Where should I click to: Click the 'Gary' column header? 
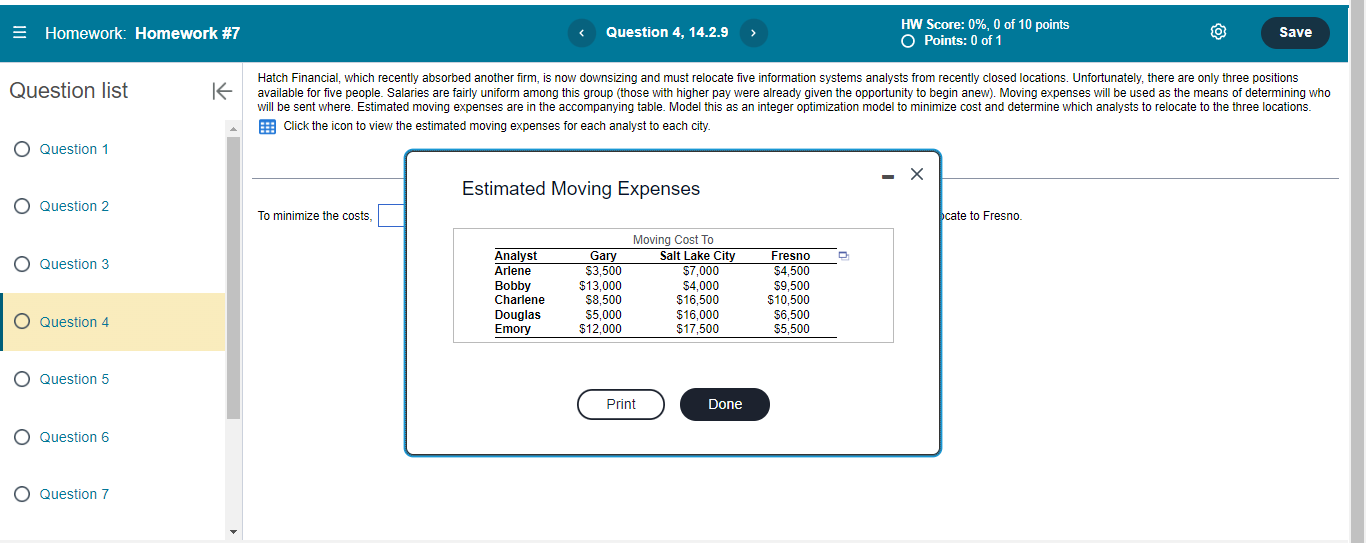coord(603,256)
